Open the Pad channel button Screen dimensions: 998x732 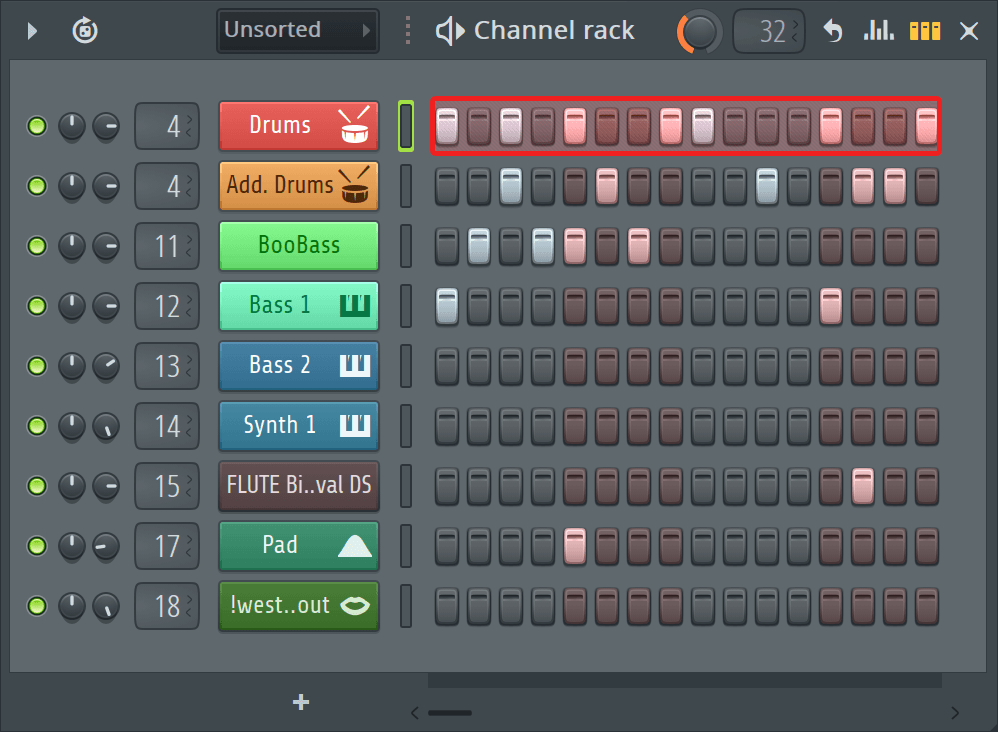click(299, 545)
